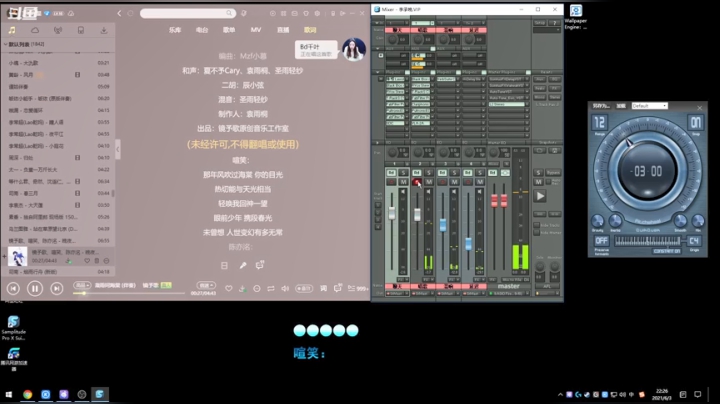This screenshot has height=404, width=720.
Task: Open the Windows Start menu
Action: (x=8, y=394)
